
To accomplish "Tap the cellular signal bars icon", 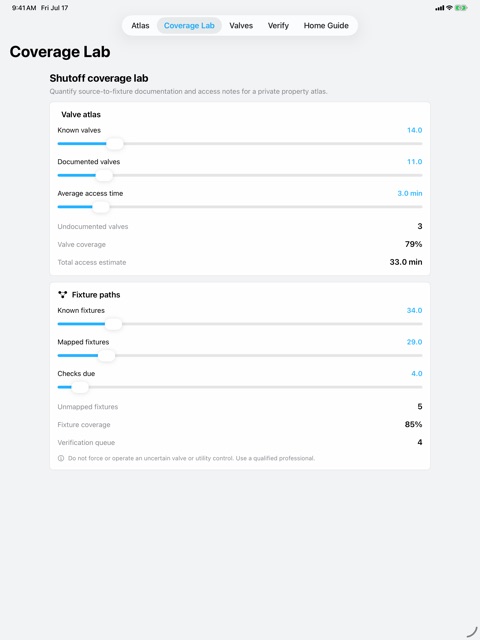I will (440, 8).
